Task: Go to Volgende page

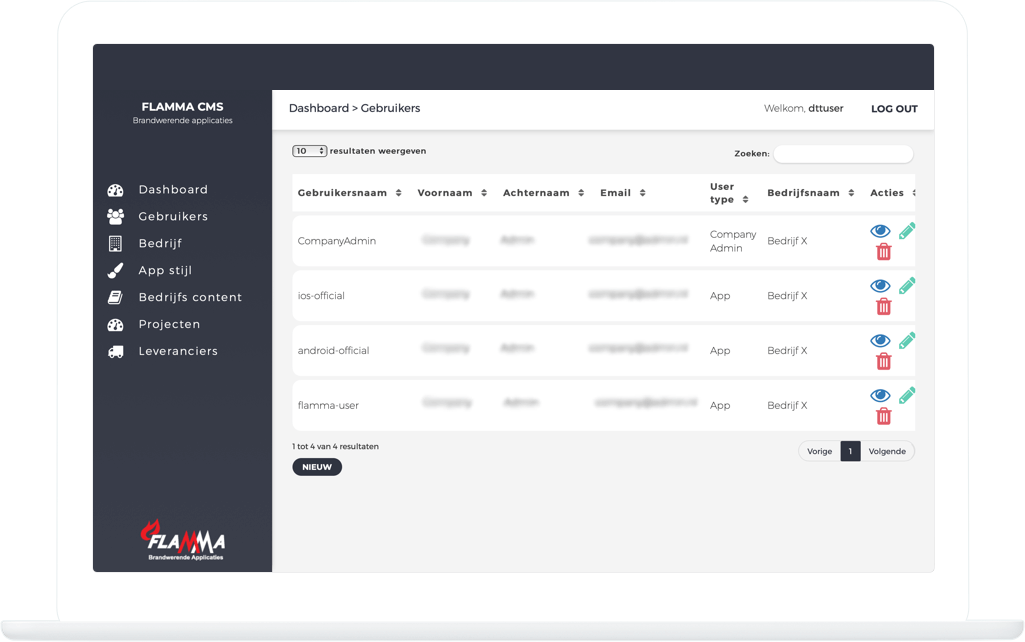Action: [887, 451]
